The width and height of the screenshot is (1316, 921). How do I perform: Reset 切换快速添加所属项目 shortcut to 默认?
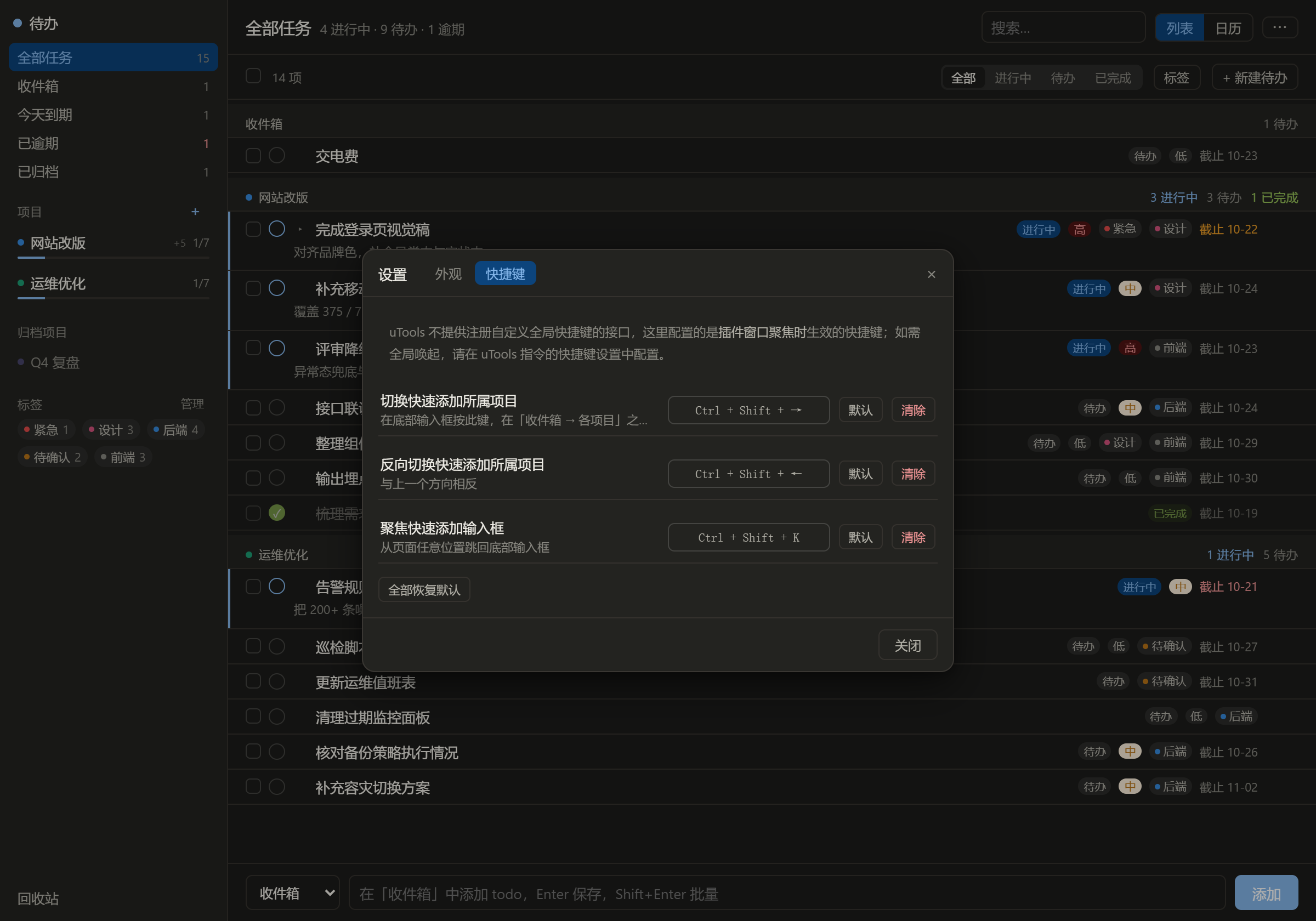tap(860, 410)
